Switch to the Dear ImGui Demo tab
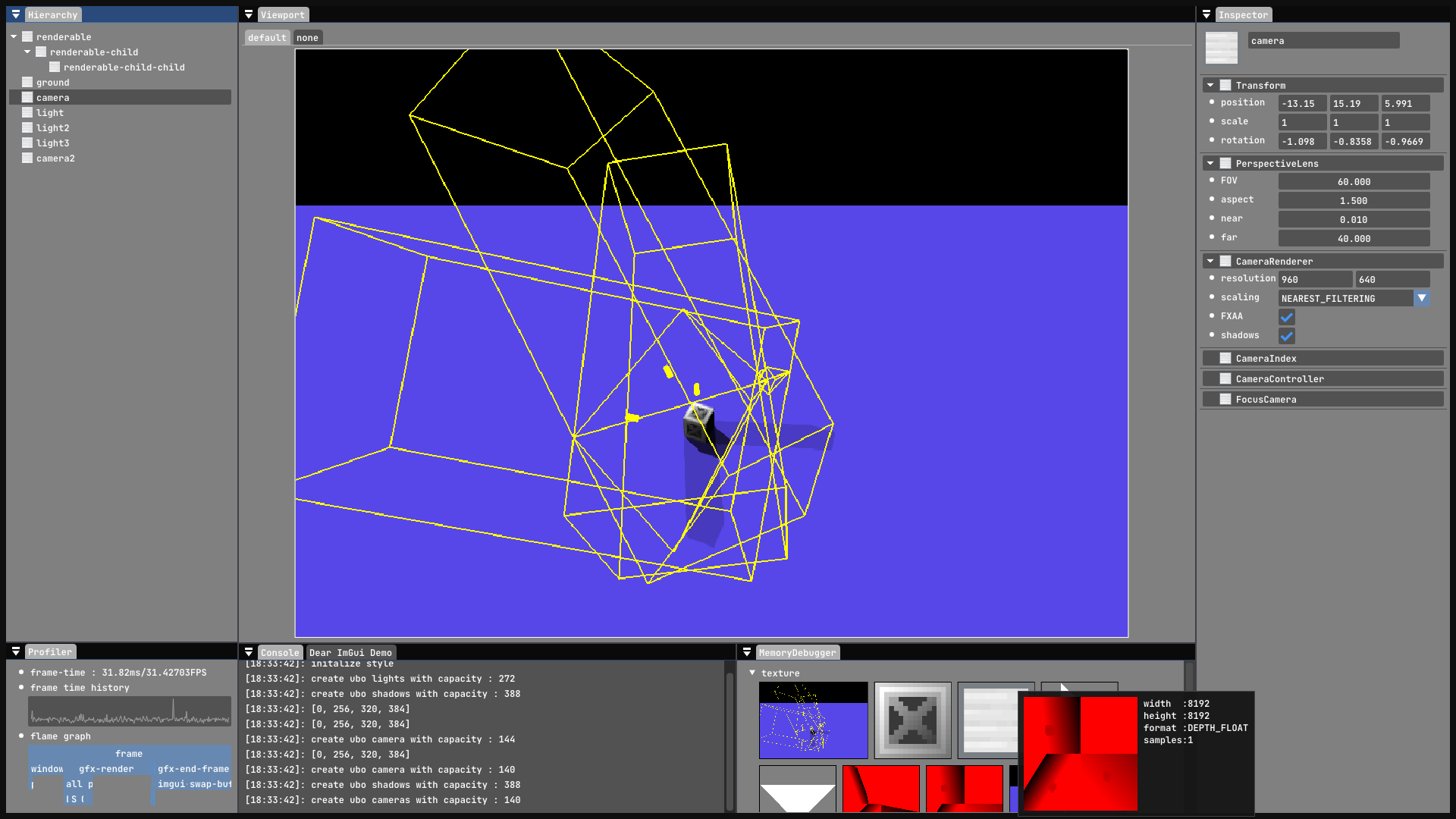The width and height of the screenshot is (1456, 819). [x=350, y=652]
